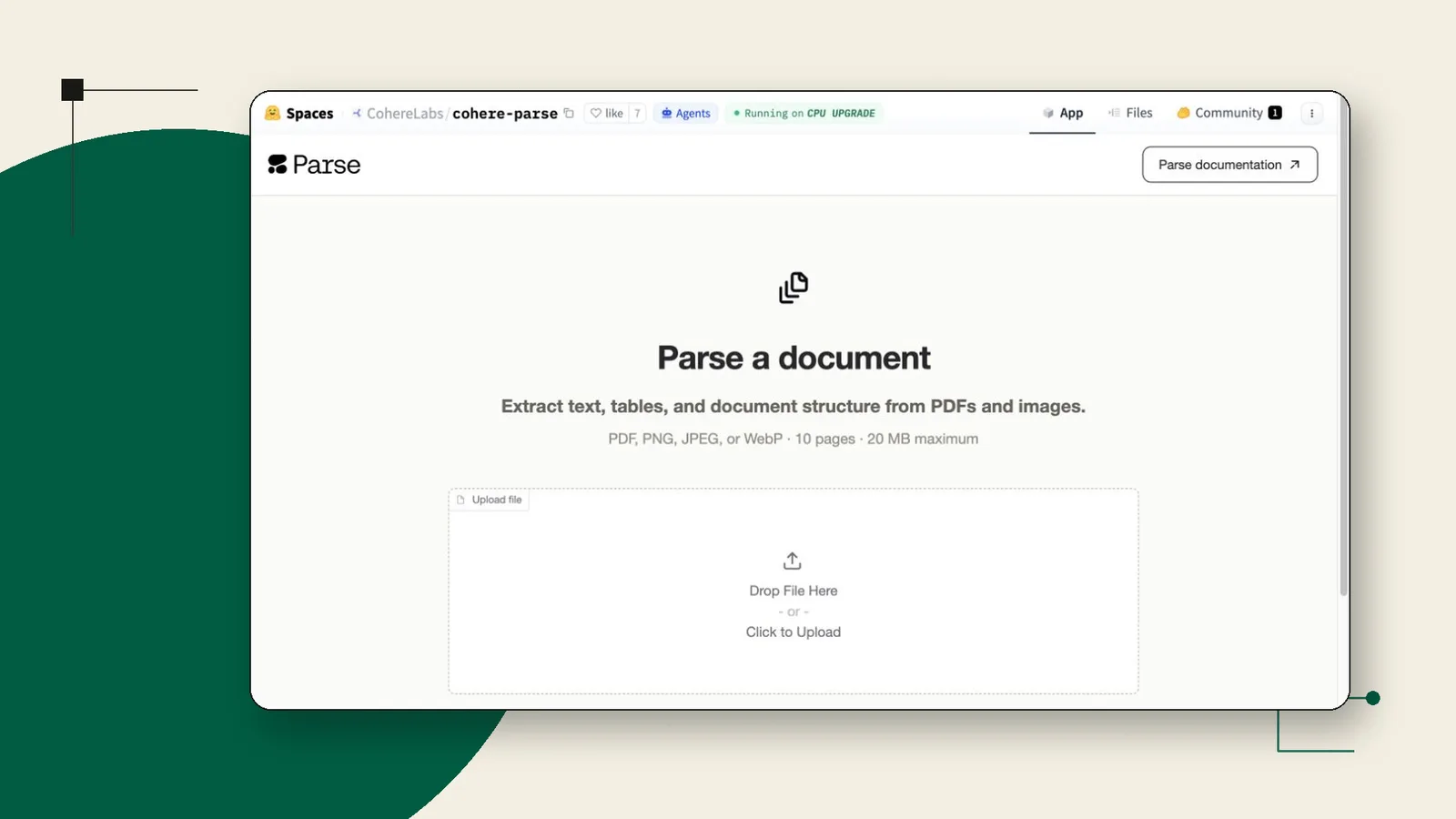The width and height of the screenshot is (1456, 819).
Task: Click the Parse logo in header
Action: point(314,165)
